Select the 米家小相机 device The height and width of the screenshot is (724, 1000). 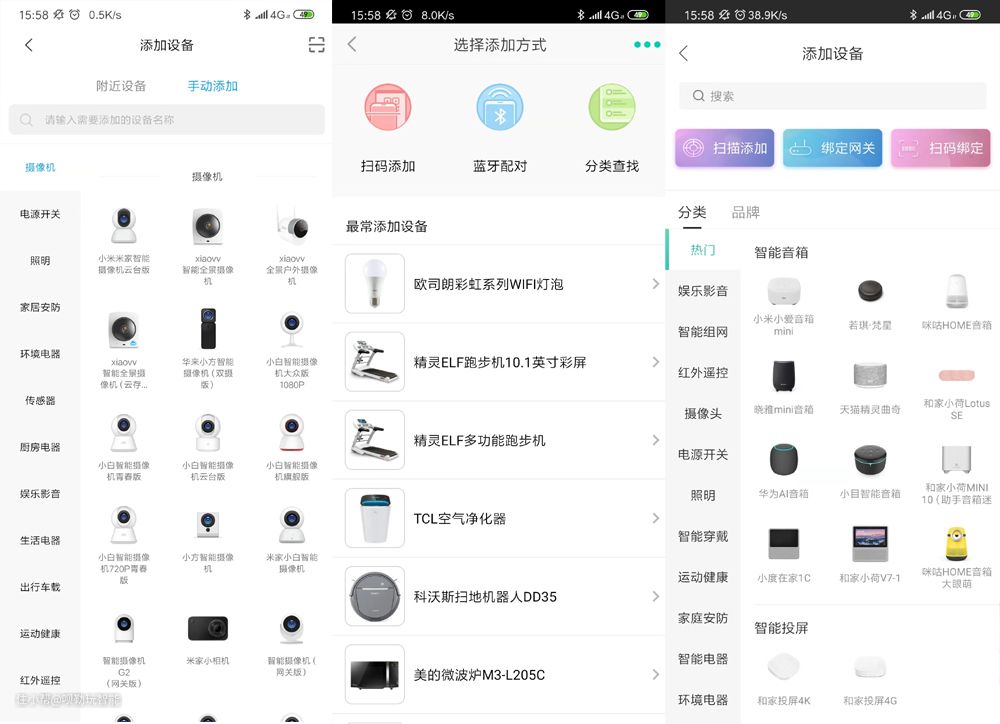(x=208, y=640)
